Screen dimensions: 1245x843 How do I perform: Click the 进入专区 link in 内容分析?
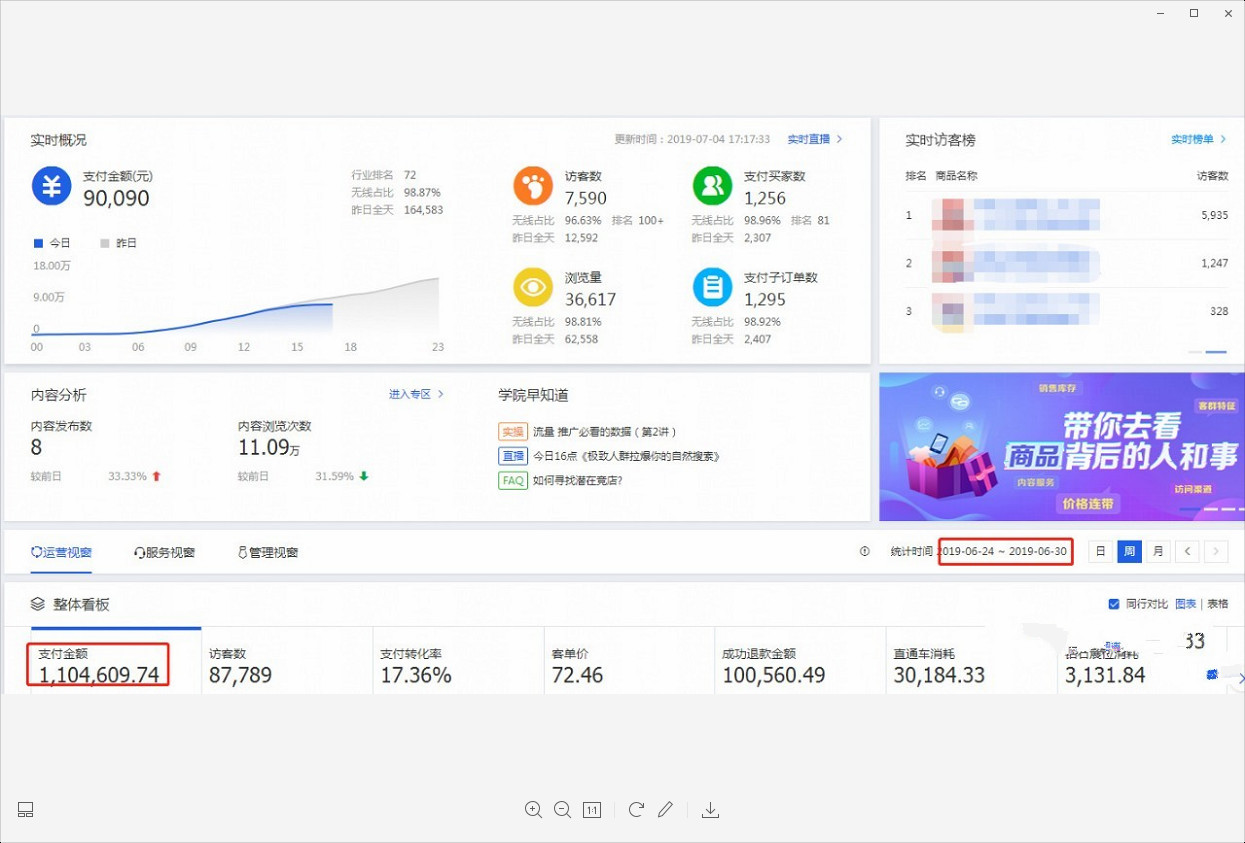[x=412, y=394]
